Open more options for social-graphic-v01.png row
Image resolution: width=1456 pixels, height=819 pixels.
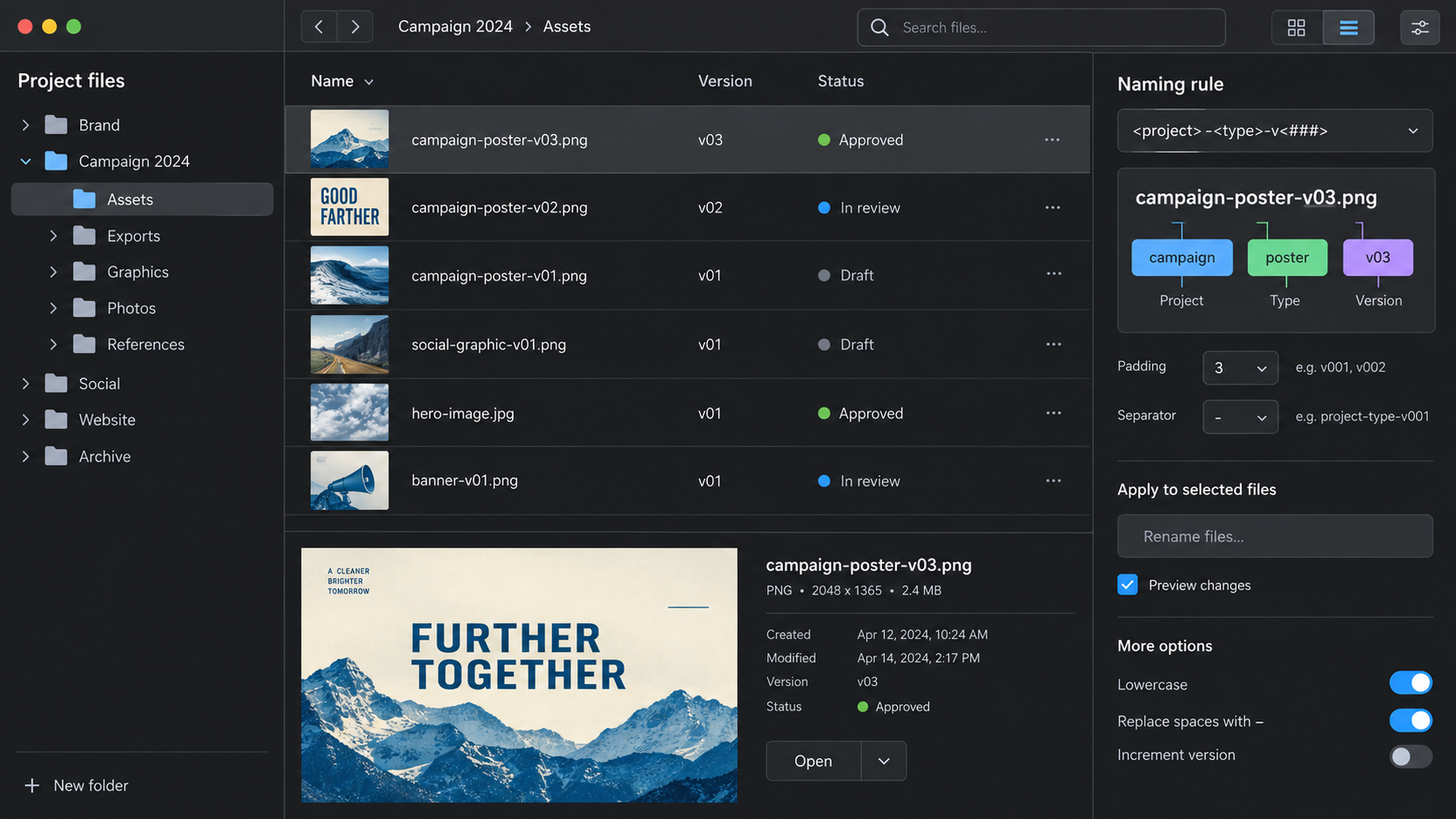coord(1054,345)
